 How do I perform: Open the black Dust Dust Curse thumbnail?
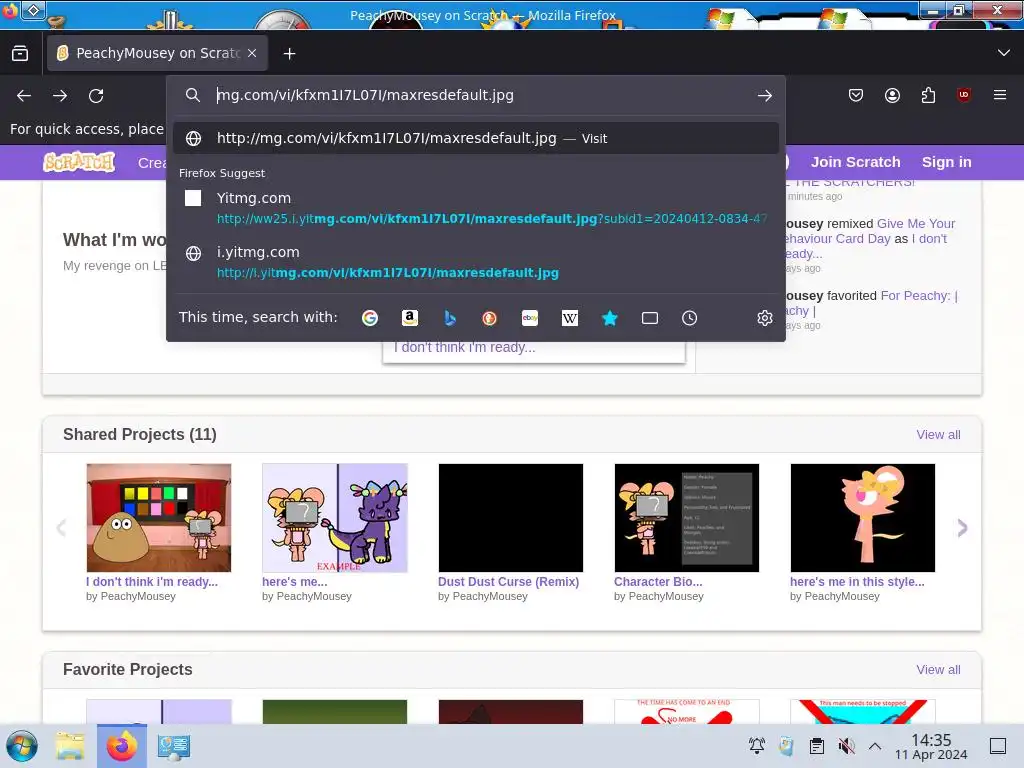511,518
